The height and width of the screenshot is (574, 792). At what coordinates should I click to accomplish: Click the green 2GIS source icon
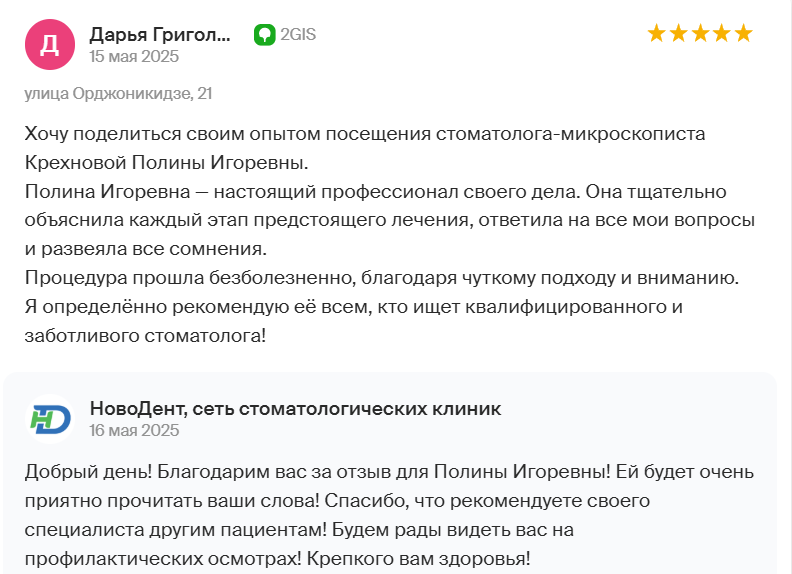(264, 35)
